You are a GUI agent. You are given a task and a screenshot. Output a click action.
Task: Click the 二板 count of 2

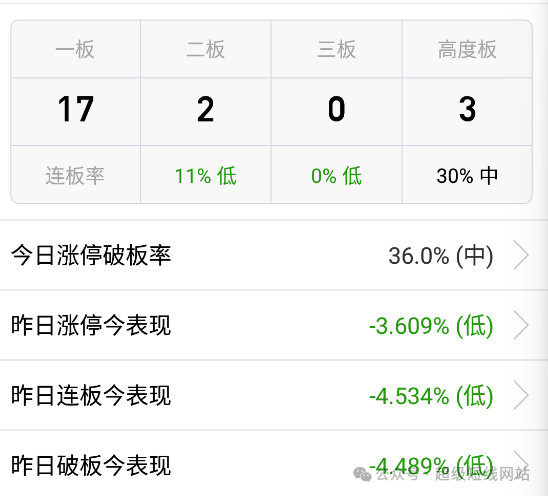pos(206,109)
